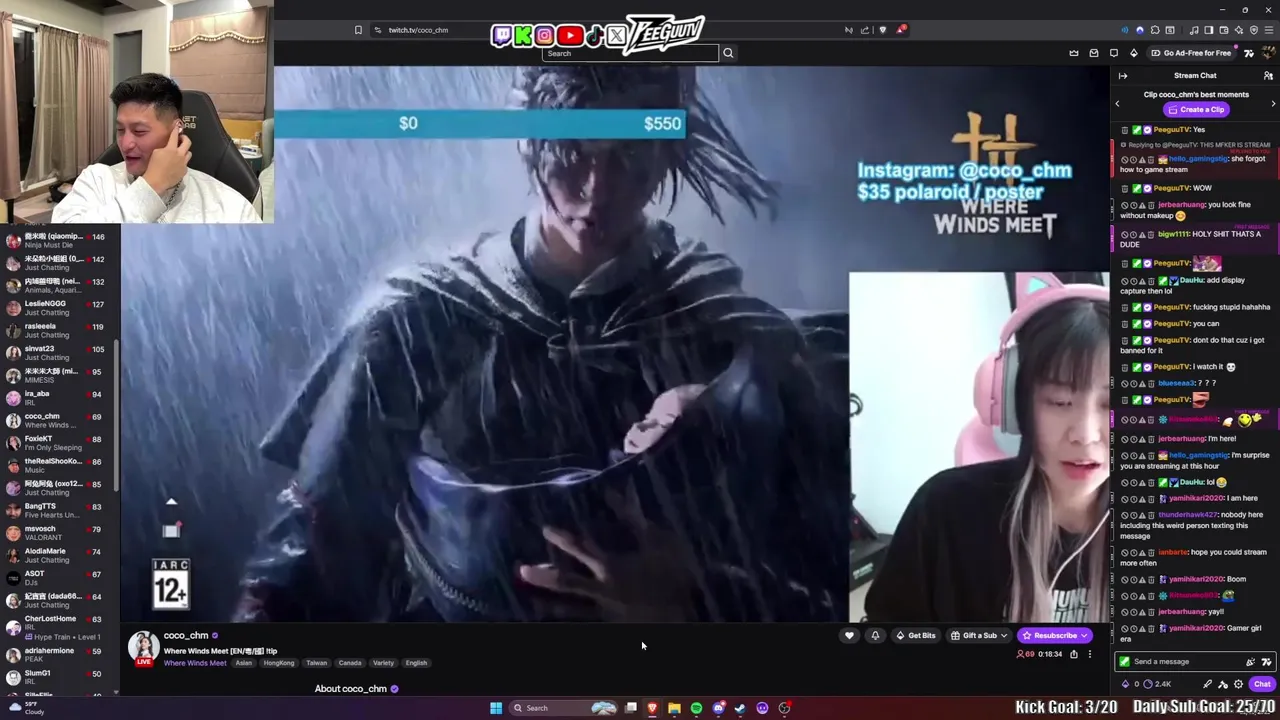Open the Prime loot crown icon
The height and width of the screenshot is (720, 1280).
click(x=1074, y=53)
